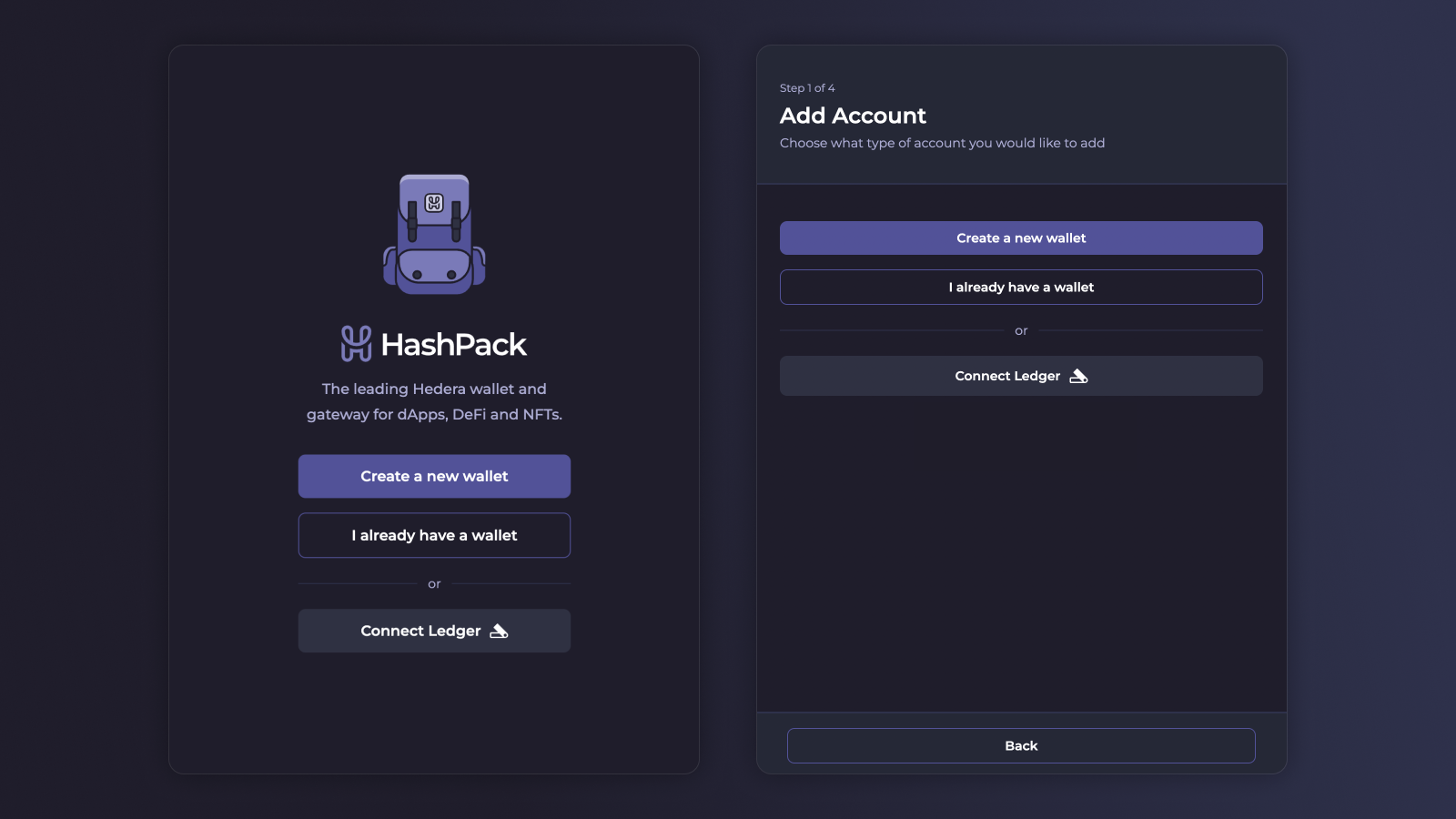Select I already have a wallet on welcome screen
The height and width of the screenshot is (819, 1456).
click(x=434, y=535)
